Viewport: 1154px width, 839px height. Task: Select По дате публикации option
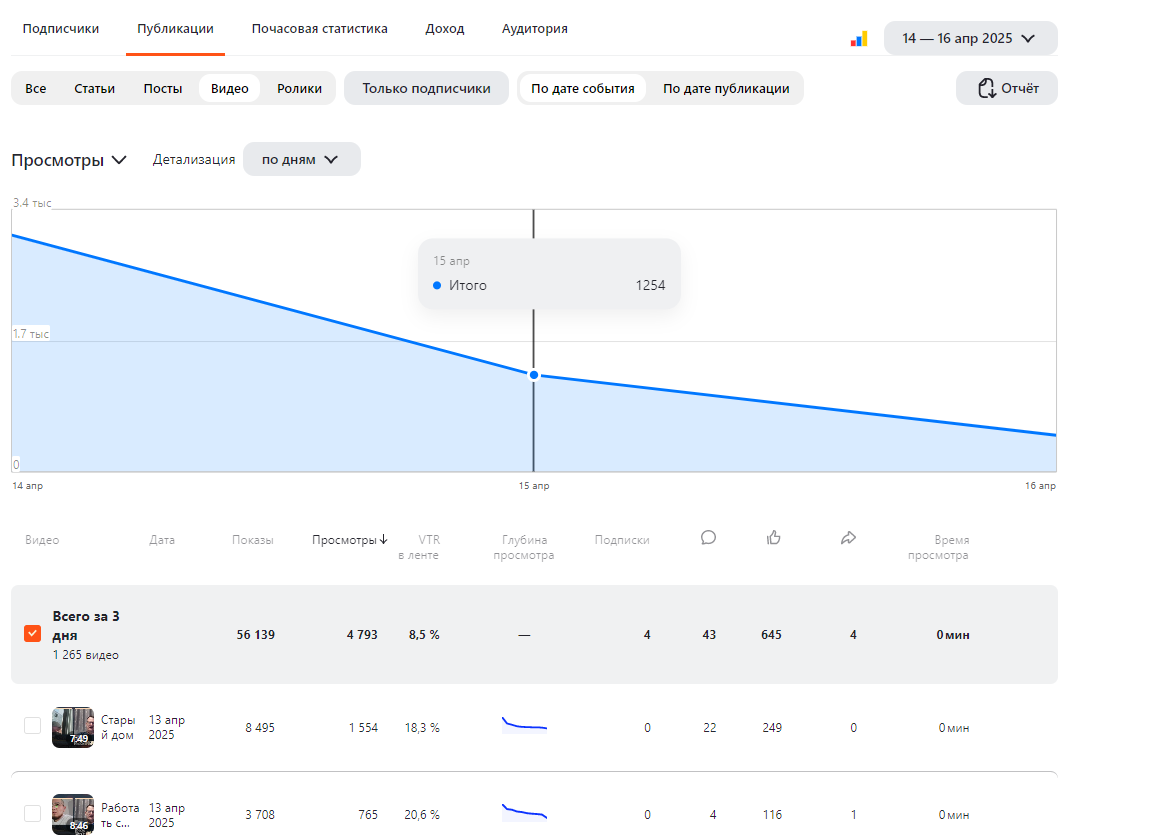(x=726, y=88)
